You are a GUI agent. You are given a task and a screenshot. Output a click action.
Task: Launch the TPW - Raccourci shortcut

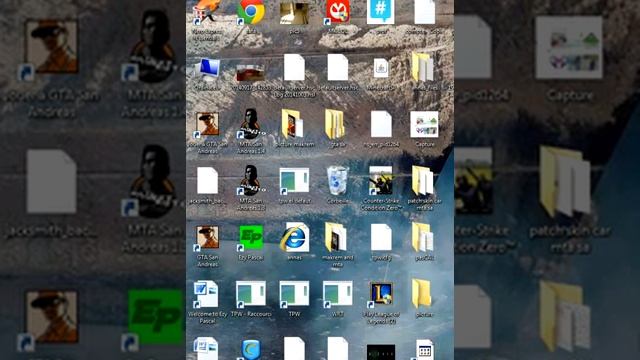(251, 294)
